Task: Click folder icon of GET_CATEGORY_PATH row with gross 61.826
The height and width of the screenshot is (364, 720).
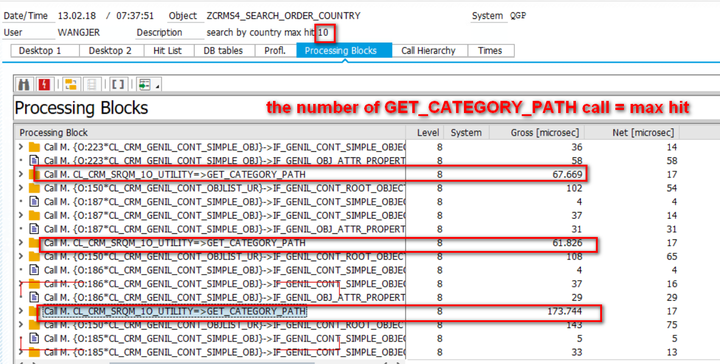Action: coord(34,243)
